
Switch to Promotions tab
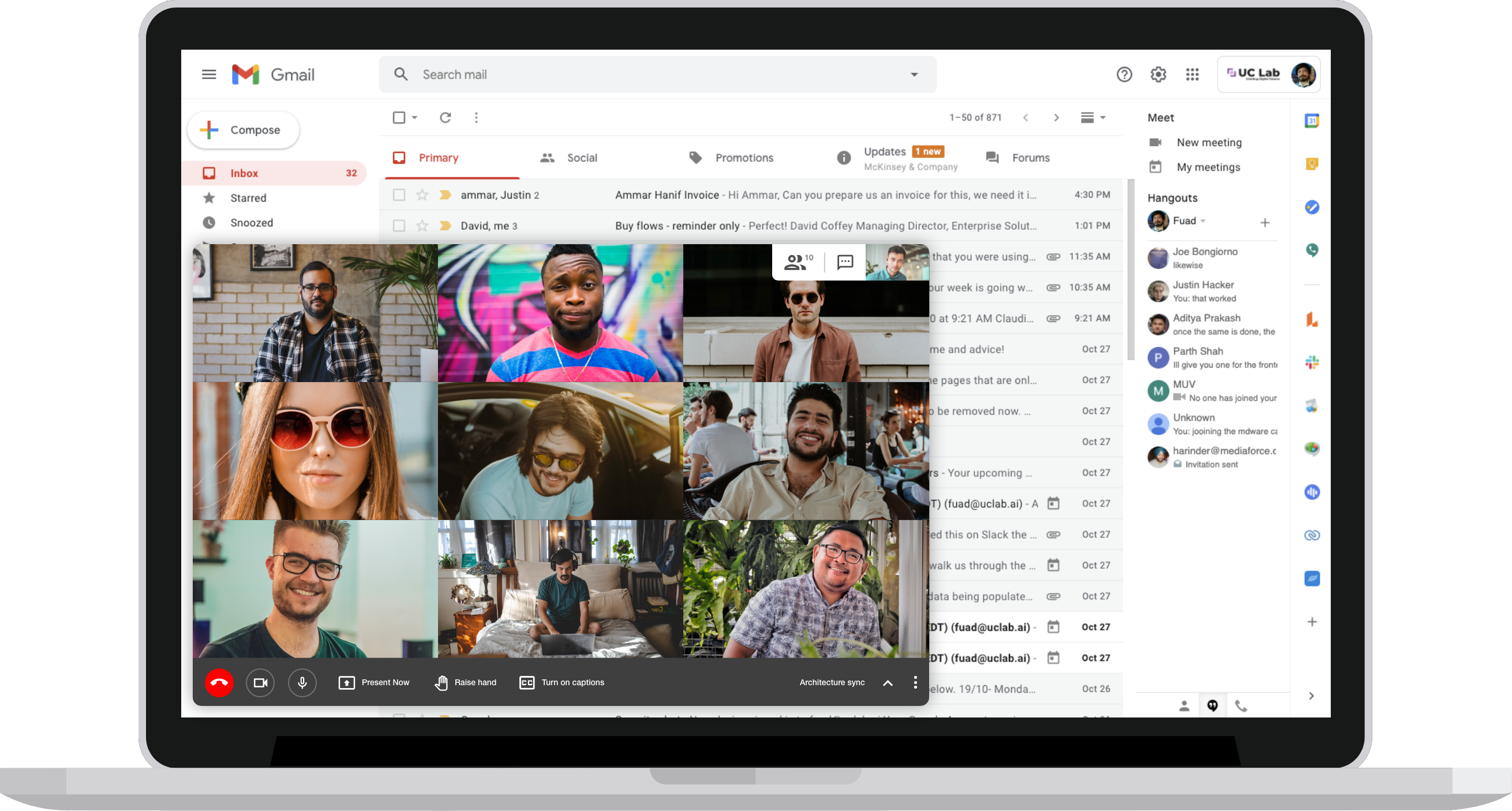pos(744,158)
